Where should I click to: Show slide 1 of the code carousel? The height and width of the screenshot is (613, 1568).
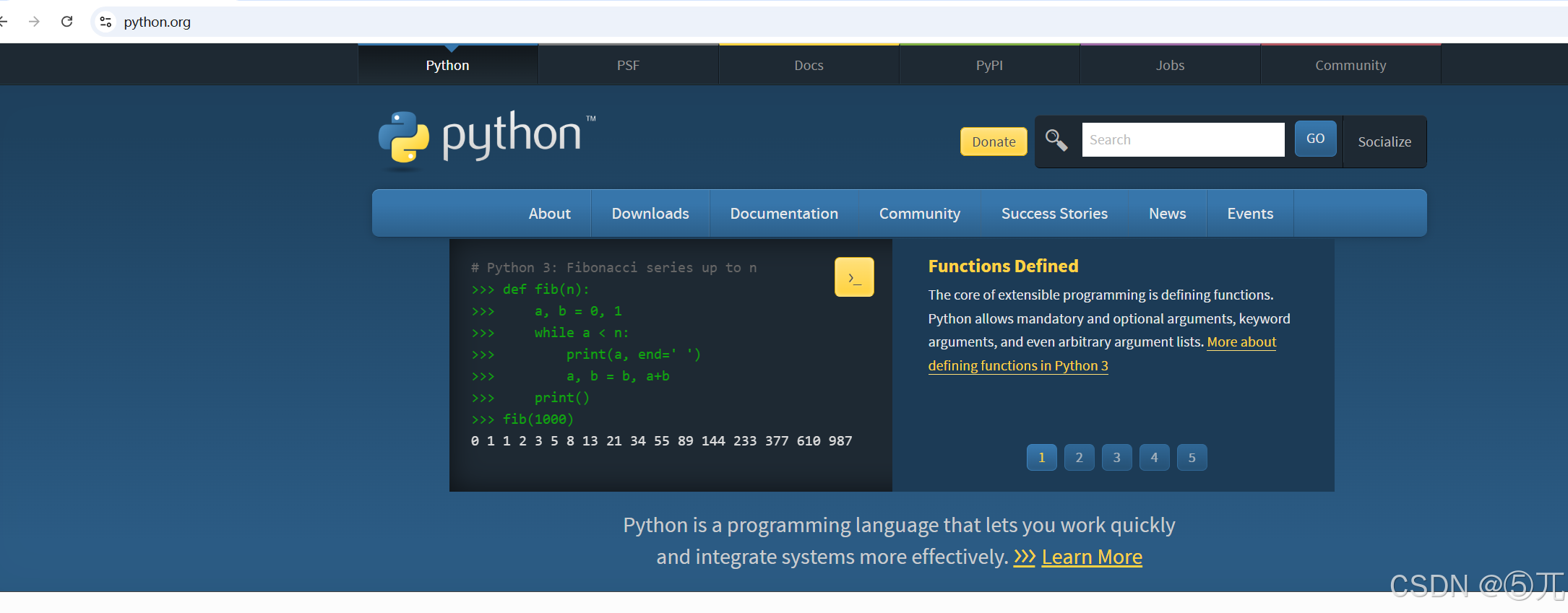tap(1042, 458)
